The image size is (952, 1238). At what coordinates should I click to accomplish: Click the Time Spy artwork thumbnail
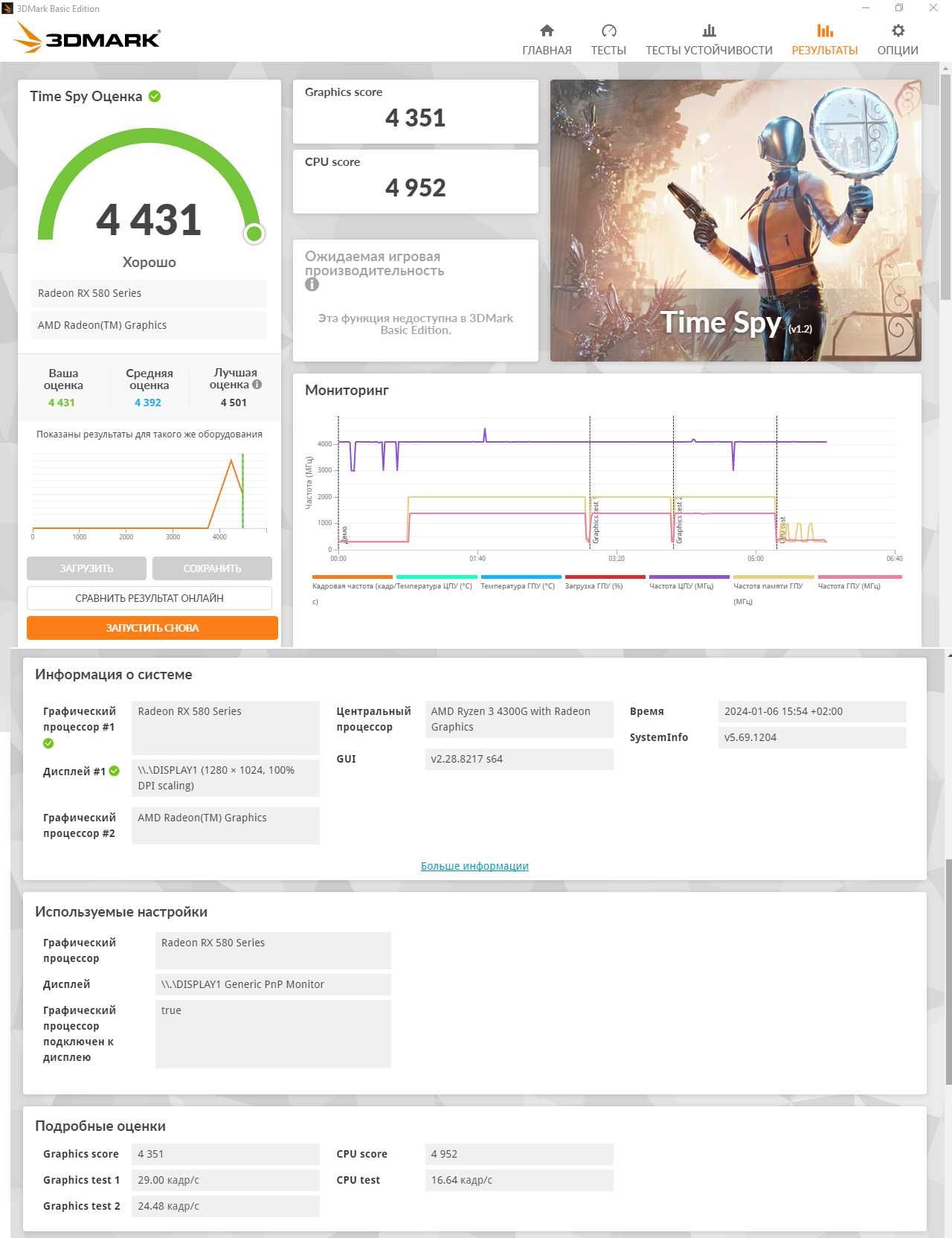coord(736,221)
